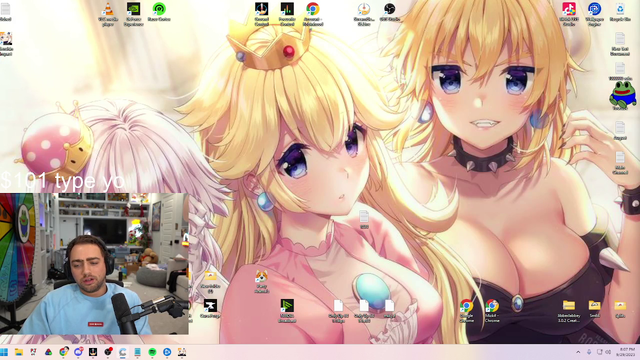The image size is (640, 360).
Task: Open the Chrome shortcut at the top center
Action: (x=313, y=13)
